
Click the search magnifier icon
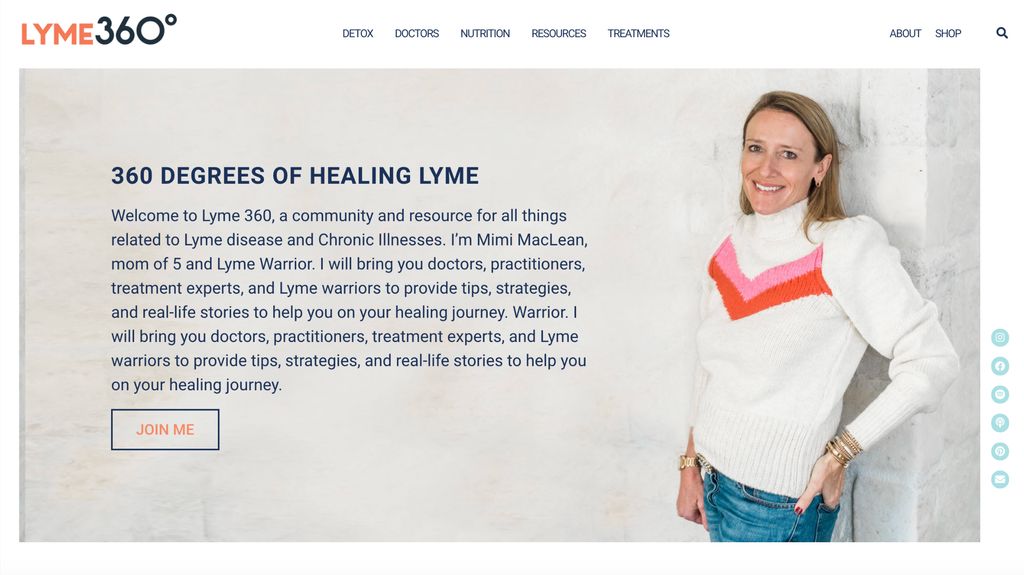pos(1002,33)
